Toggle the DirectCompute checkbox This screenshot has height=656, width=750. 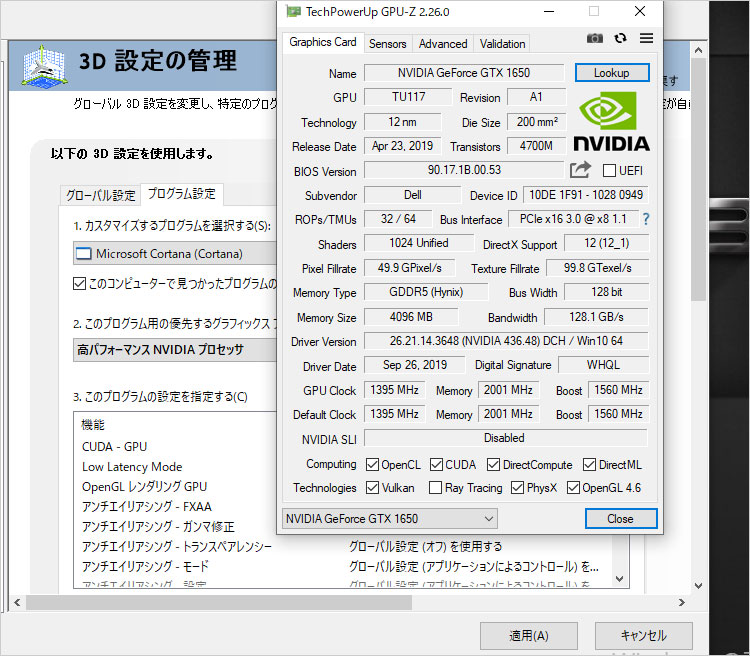pyautogui.click(x=493, y=465)
